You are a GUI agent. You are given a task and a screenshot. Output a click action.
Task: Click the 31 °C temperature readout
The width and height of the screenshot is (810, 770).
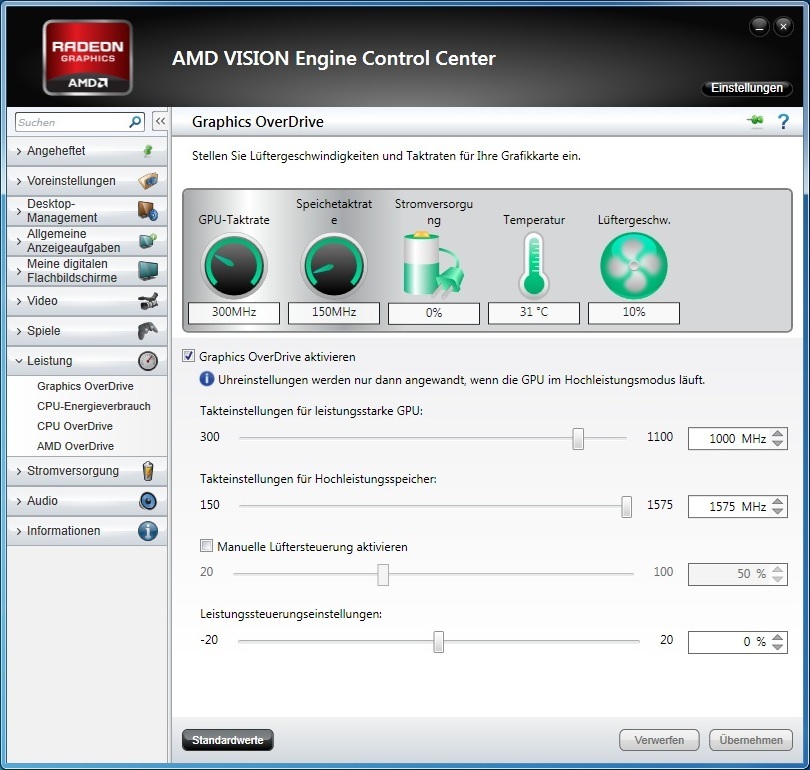pyautogui.click(x=534, y=312)
